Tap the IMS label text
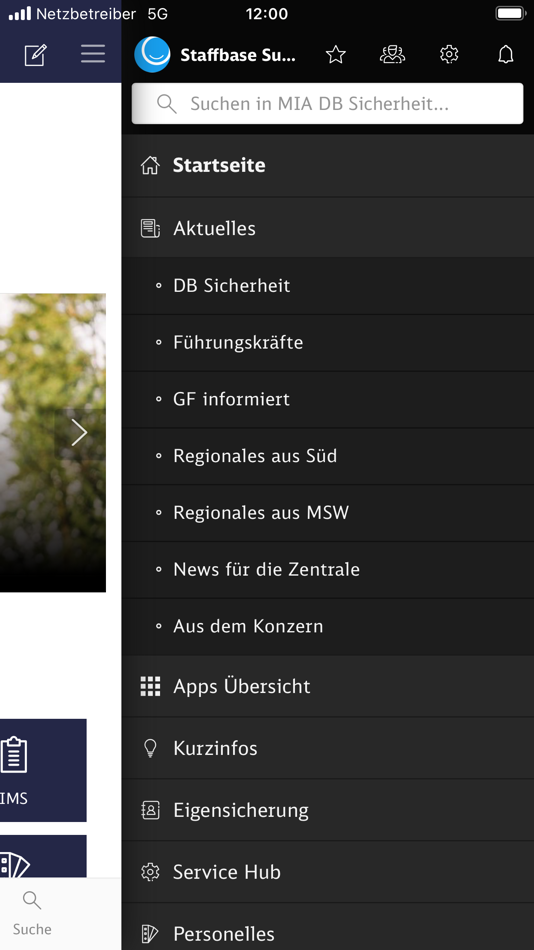534x950 pixels. (x=14, y=799)
